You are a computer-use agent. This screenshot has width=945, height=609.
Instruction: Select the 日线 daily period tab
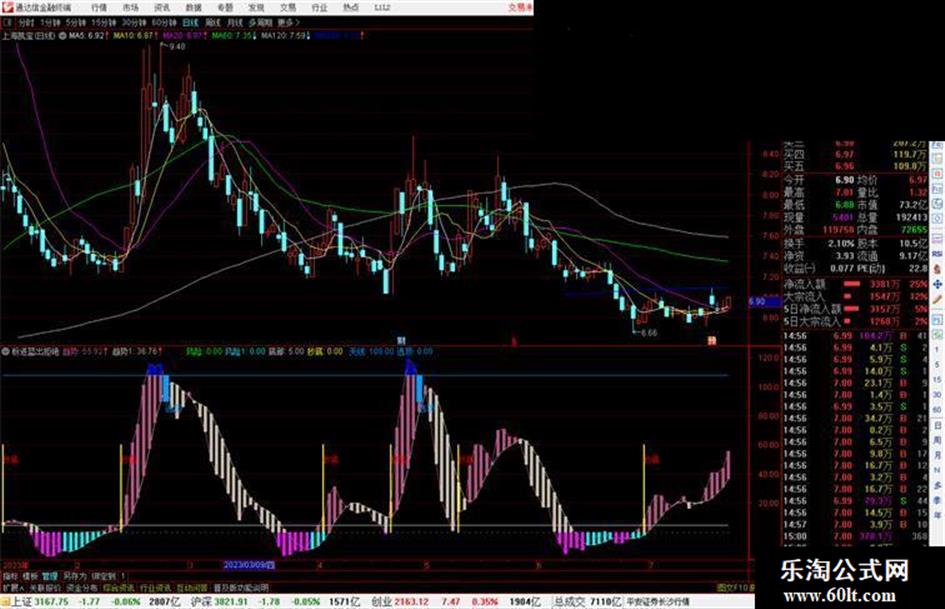point(190,23)
